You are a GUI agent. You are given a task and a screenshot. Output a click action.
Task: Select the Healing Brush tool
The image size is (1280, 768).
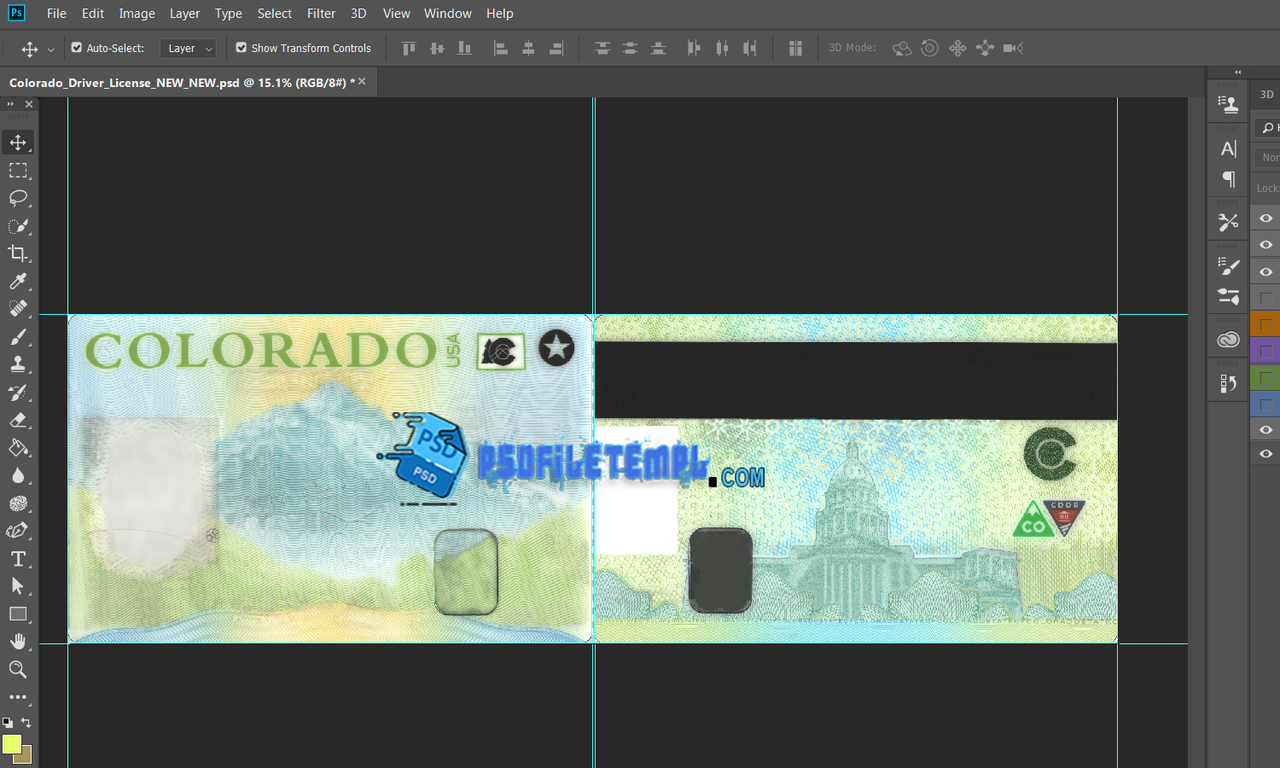coord(18,309)
